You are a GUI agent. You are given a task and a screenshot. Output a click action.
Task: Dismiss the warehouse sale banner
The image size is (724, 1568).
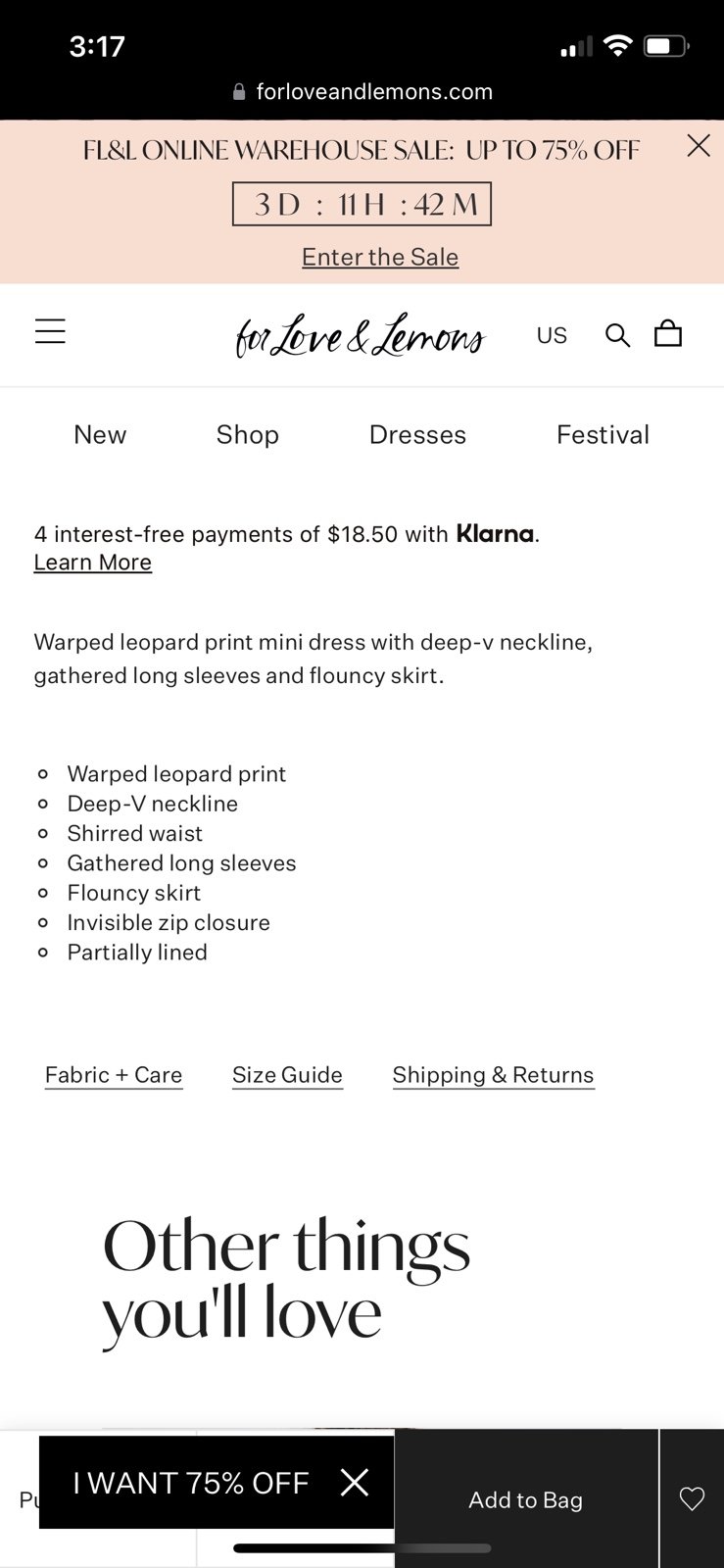click(x=699, y=146)
